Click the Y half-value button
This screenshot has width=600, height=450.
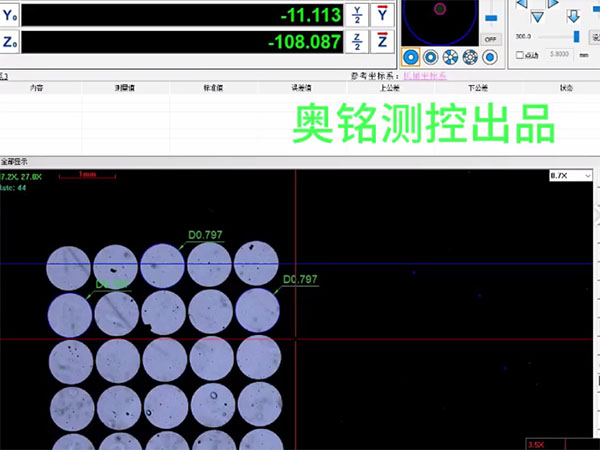click(x=357, y=14)
